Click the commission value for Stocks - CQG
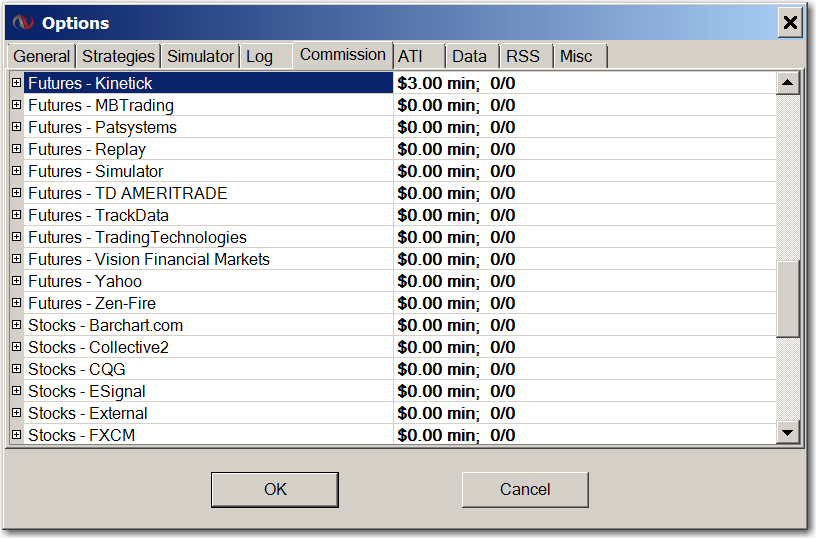This screenshot has width=816, height=538. (x=456, y=369)
